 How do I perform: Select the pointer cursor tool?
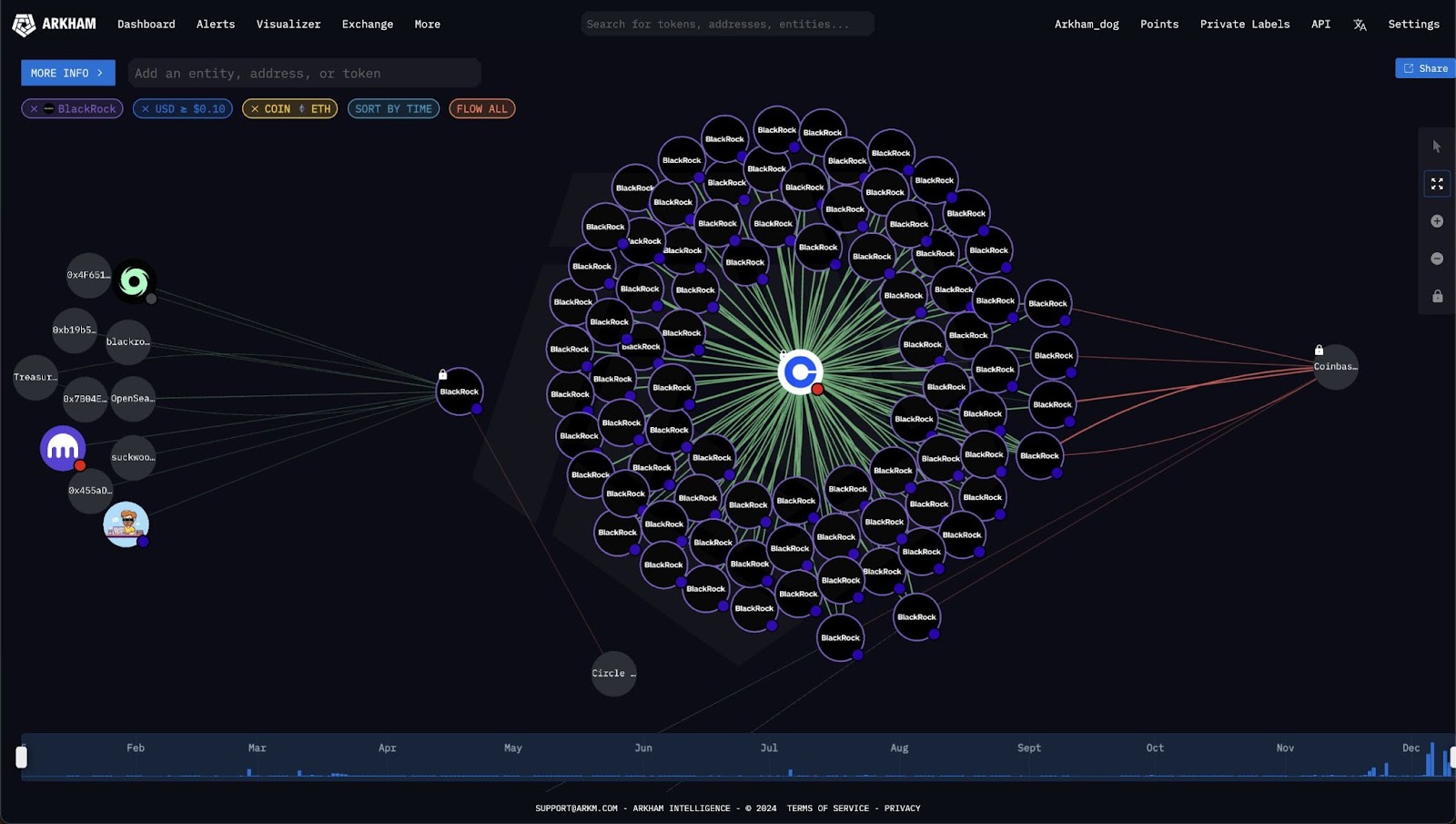[1437, 147]
